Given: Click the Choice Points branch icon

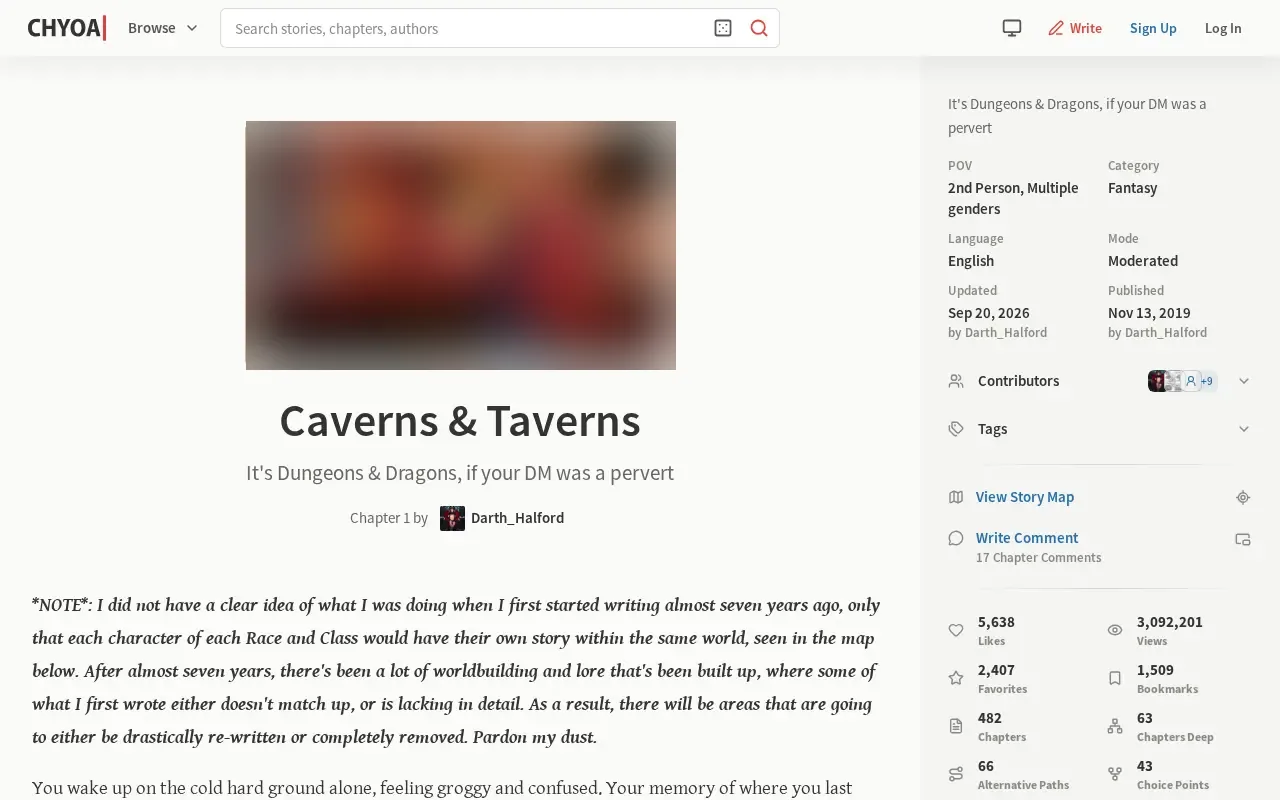Looking at the screenshot, I should pyautogui.click(x=1115, y=774).
